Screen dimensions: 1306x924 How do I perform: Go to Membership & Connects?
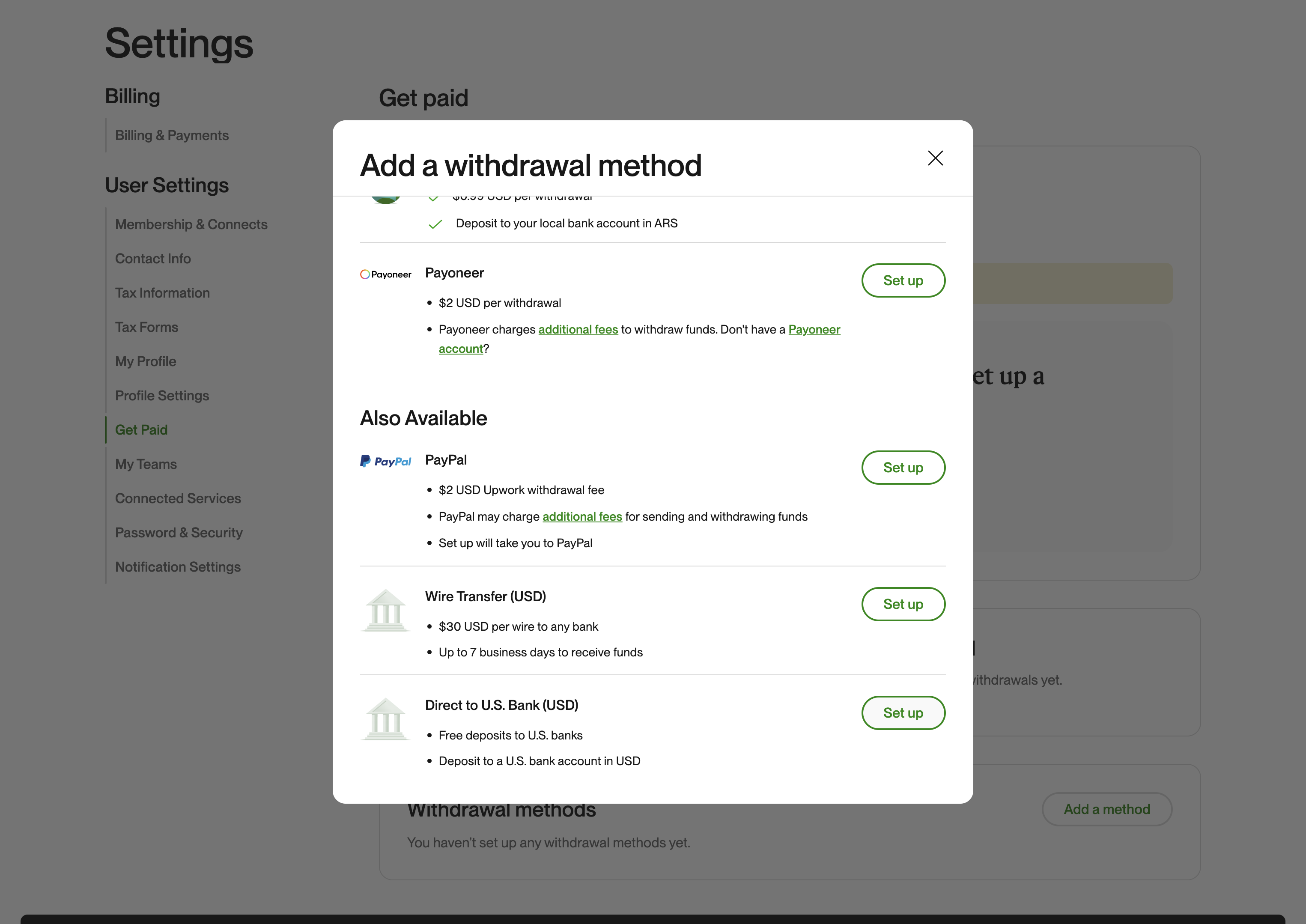(x=191, y=224)
